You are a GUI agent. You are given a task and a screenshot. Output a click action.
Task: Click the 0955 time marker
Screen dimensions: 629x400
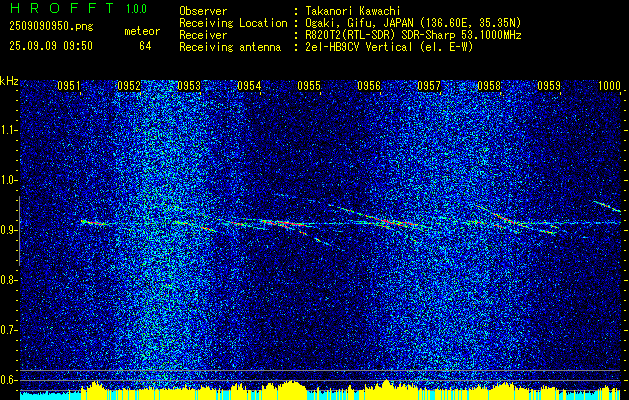pyautogui.click(x=309, y=86)
